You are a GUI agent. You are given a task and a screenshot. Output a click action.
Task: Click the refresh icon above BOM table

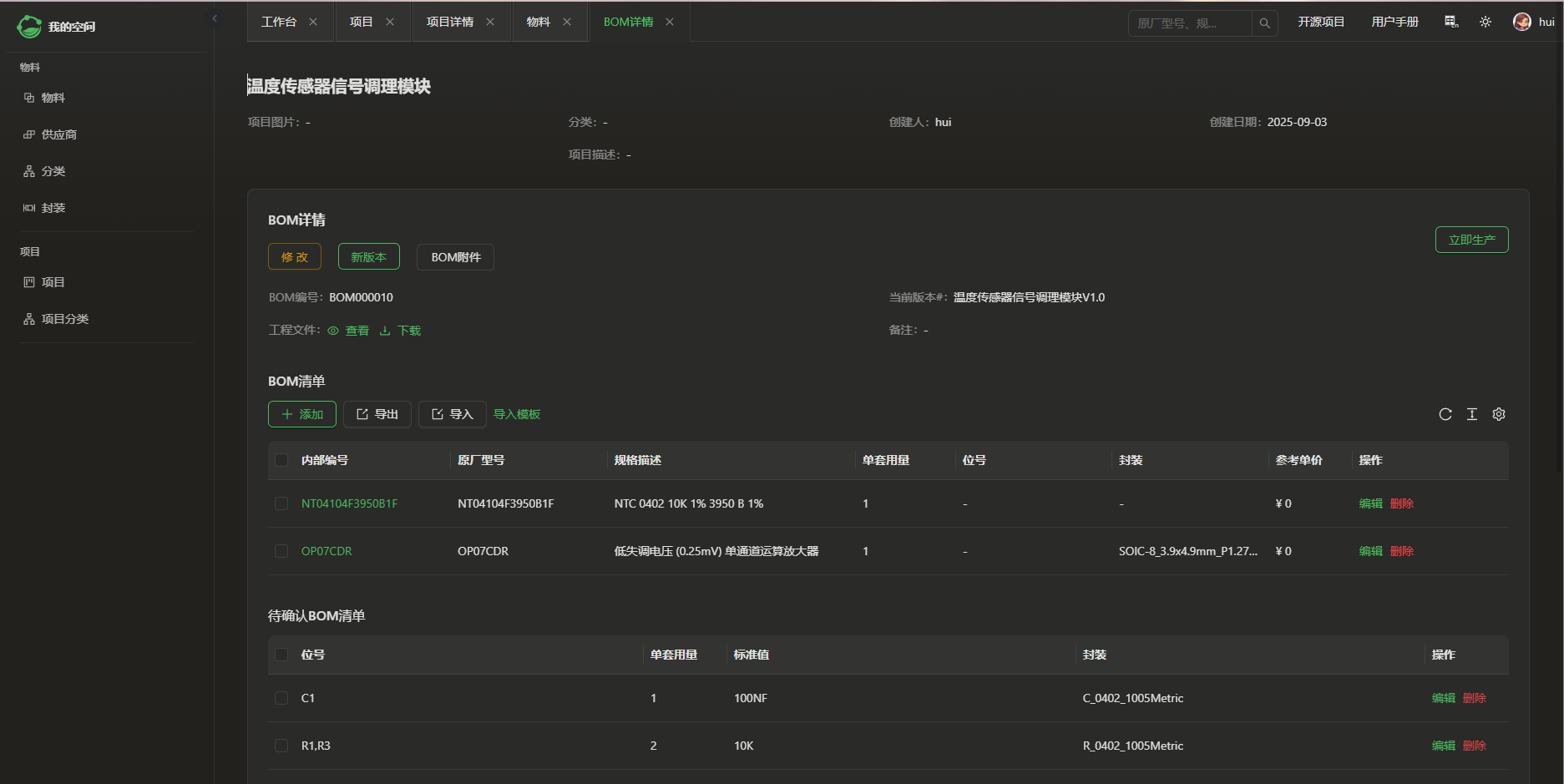pyautogui.click(x=1445, y=414)
